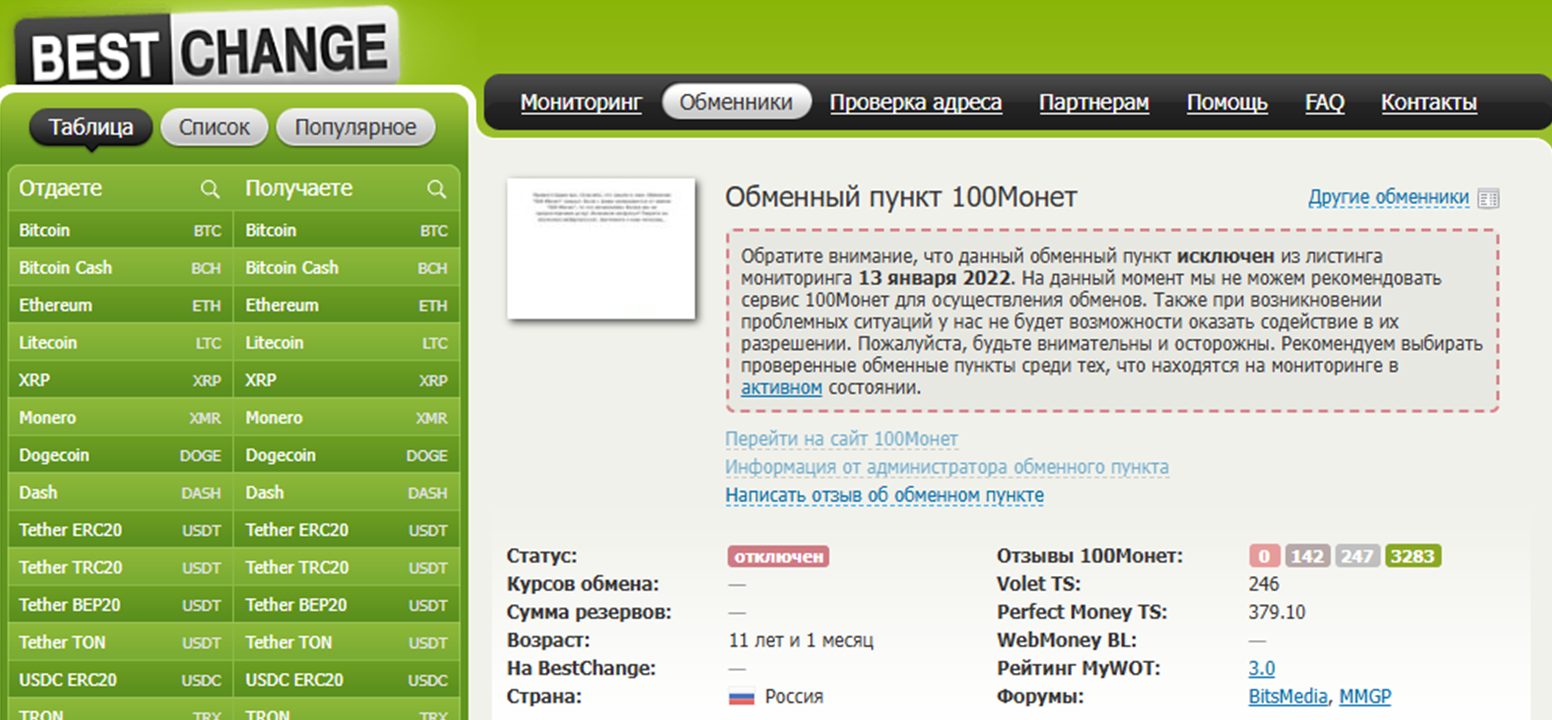Screen dimensions: 1552x720
Task: Click the Отдаете column header
Action: 61,189
